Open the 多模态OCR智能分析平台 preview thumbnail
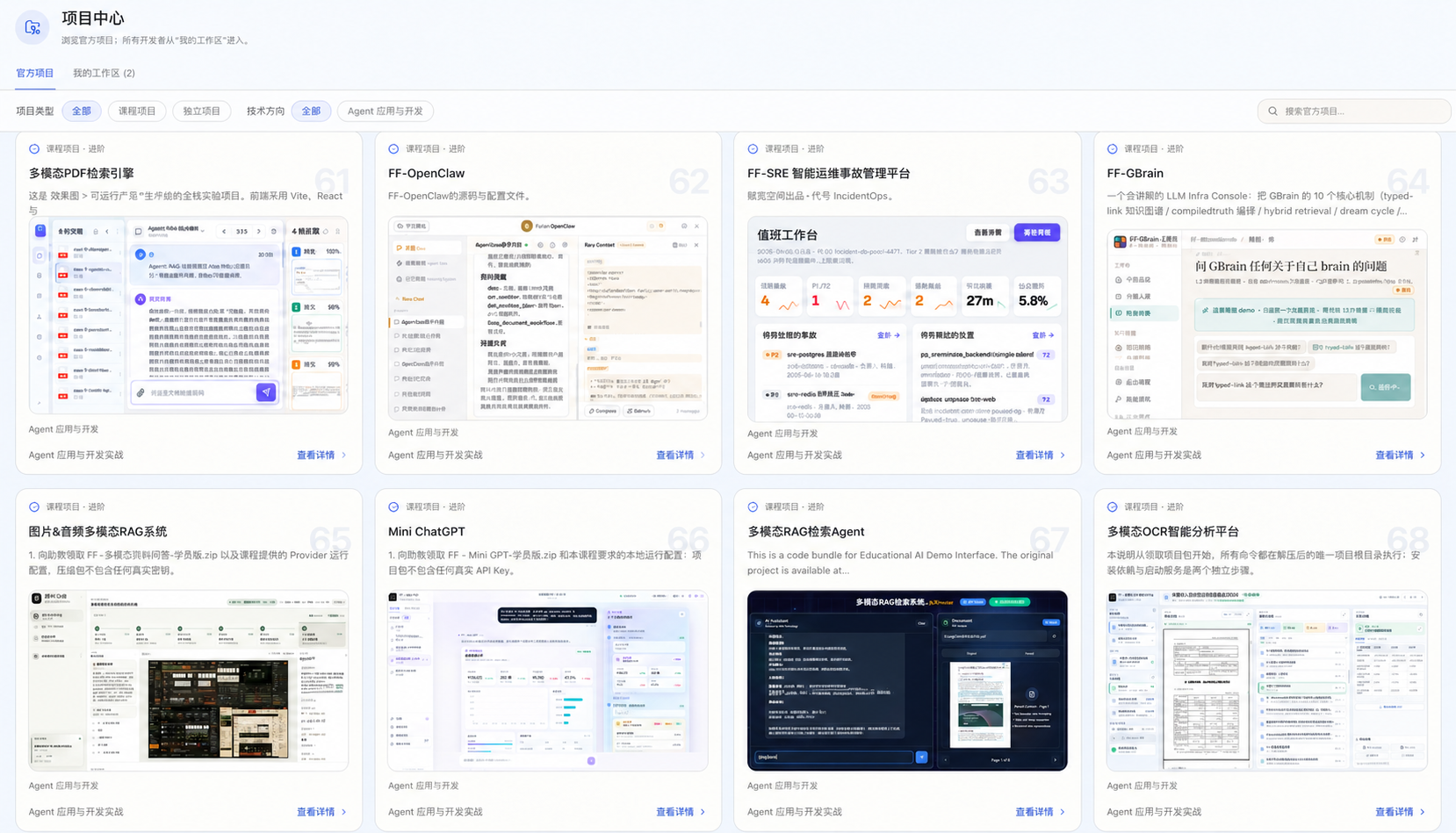Image resolution: width=1456 pixels, height=833 pixels. (1267, 680)
